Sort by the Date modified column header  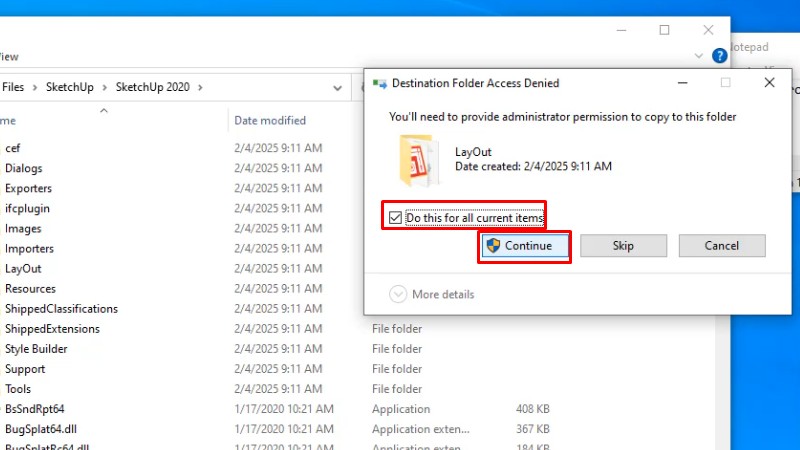270,120
